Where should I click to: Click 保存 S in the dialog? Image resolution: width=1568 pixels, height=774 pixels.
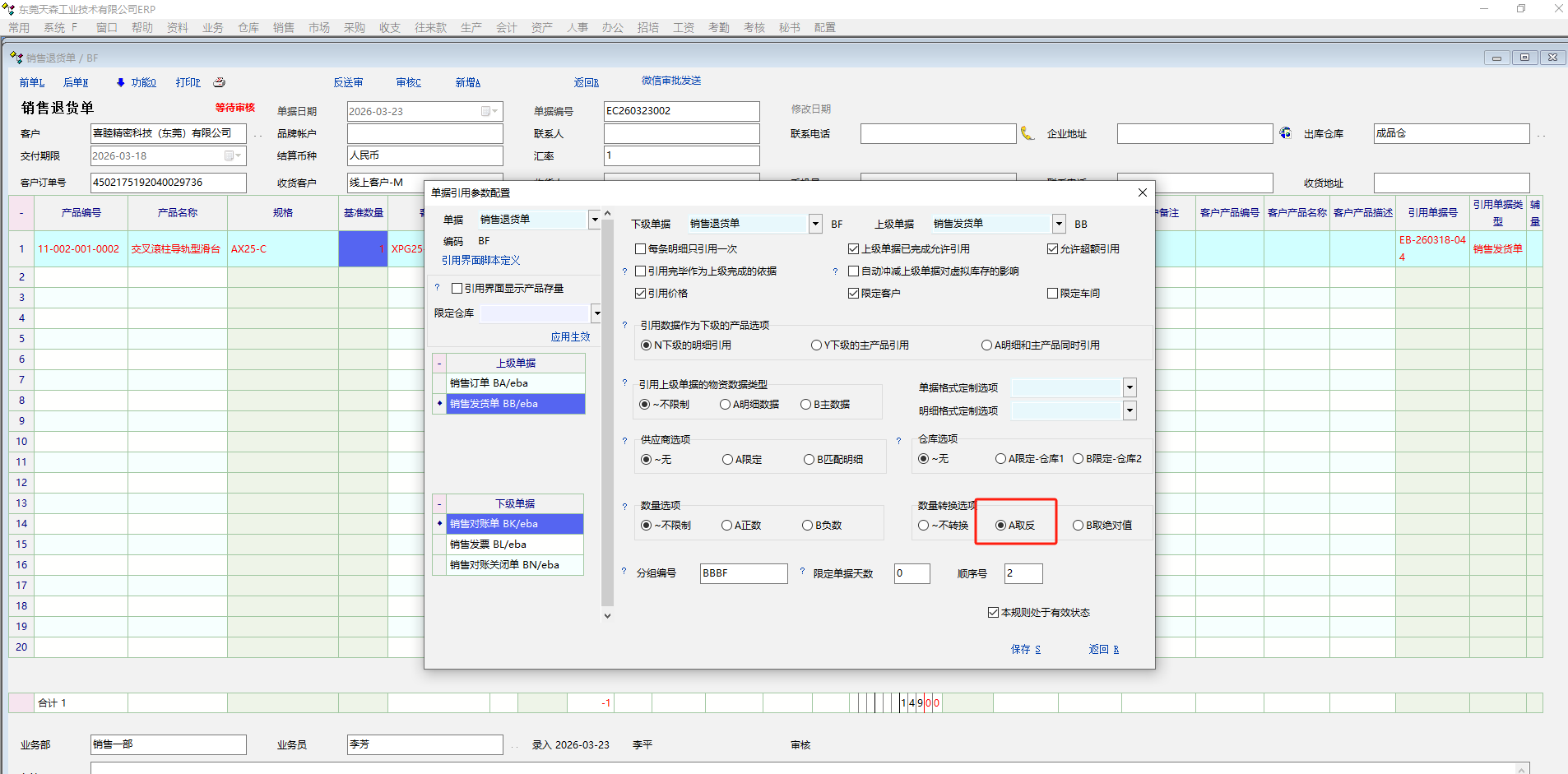pos(1025,650)
